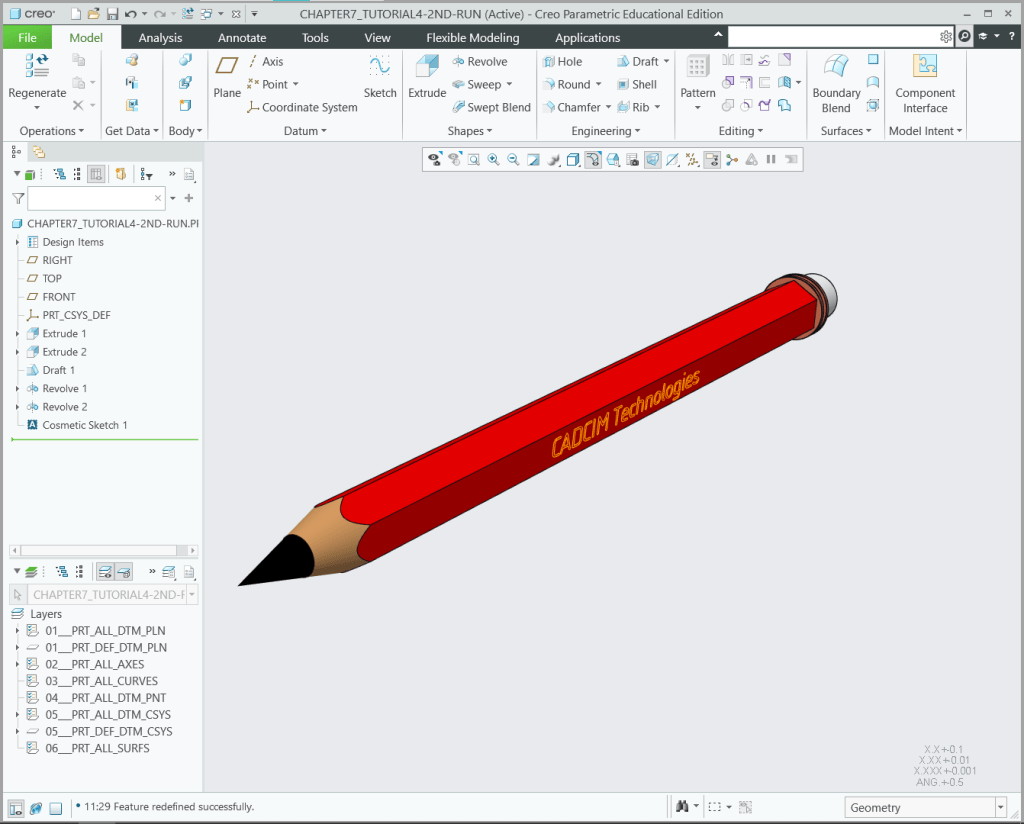Click the model tree horizontal scrollbar
The height and width of the screenshot is (824, 1024).
coord(104,550)
